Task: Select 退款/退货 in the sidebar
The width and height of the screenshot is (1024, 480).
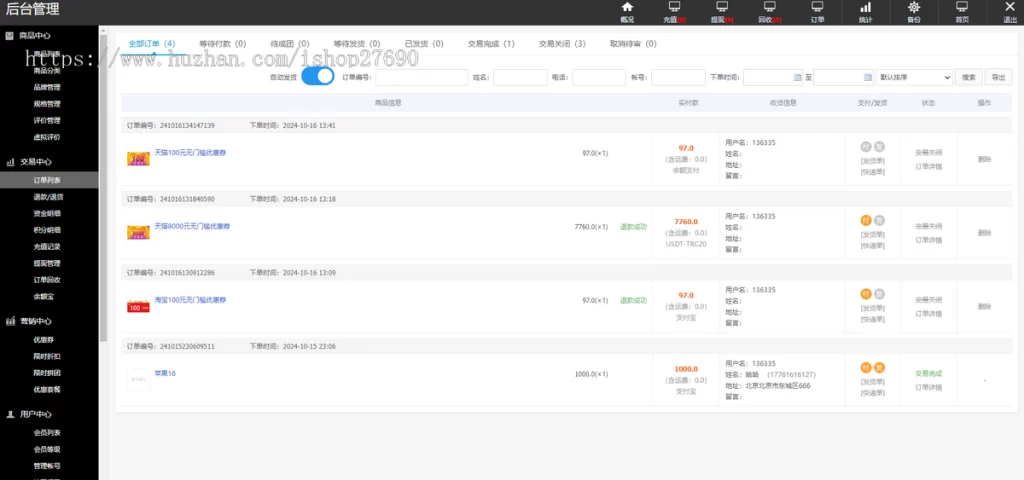Action: [x=48, y=197]
